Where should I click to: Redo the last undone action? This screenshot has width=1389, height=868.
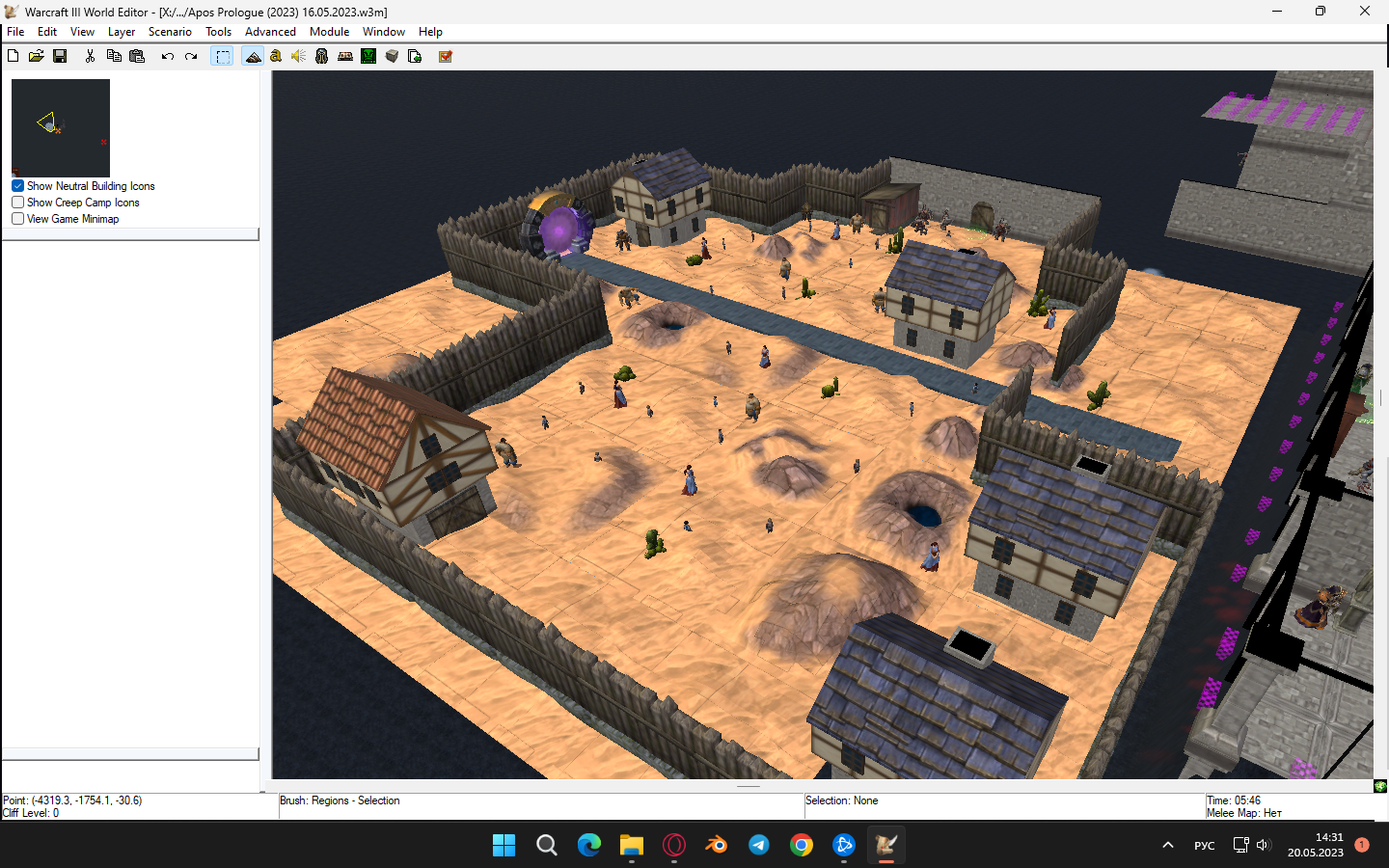coord(191,56)
